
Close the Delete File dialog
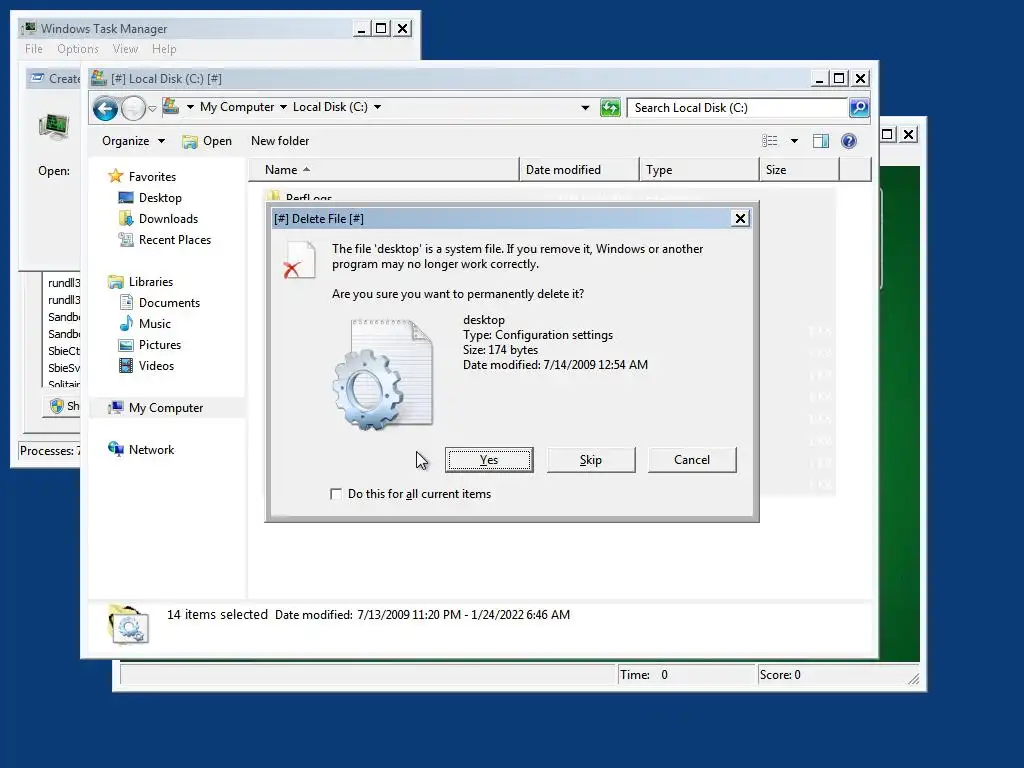[x=740, y=218]
